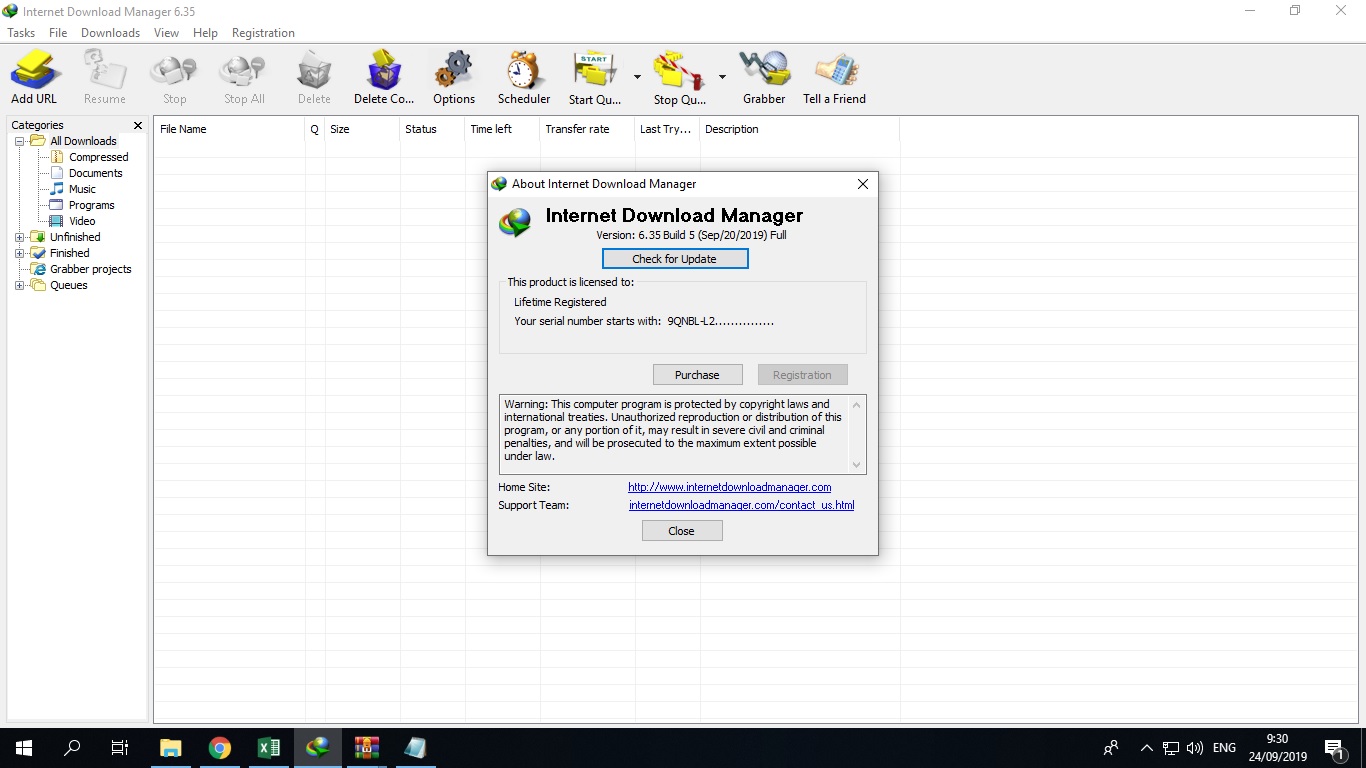1366x768 pixels.
Task: Open the Downloads menu
Action: pyautogui.click(x=110, y=33)
